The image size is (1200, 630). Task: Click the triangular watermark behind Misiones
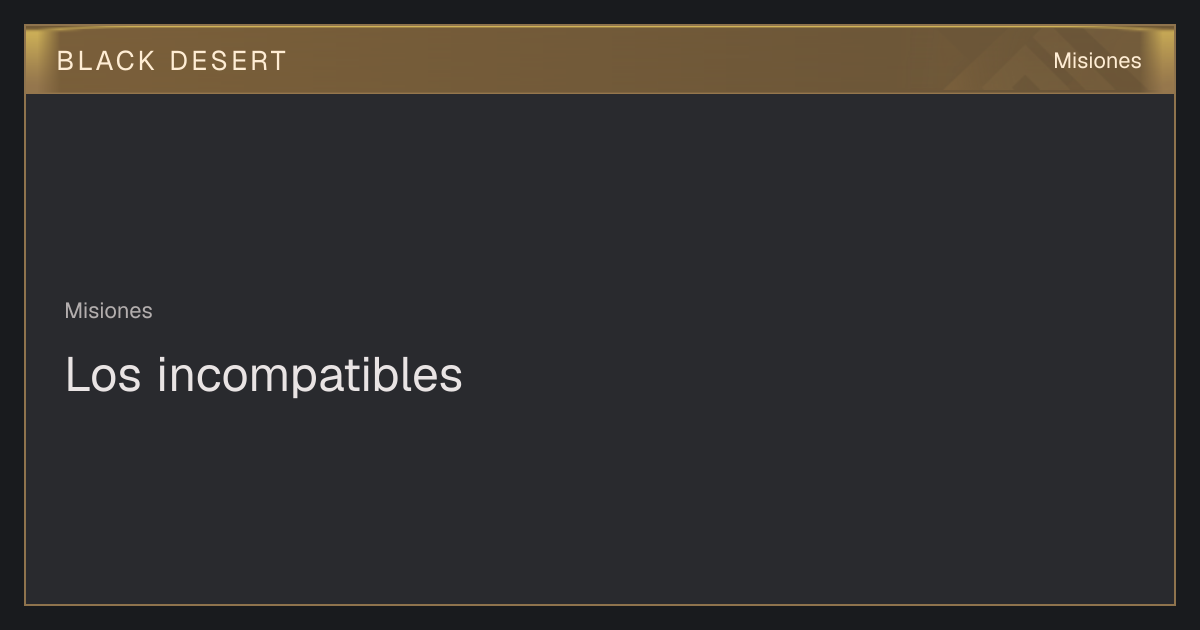(x=1030, y=62)
